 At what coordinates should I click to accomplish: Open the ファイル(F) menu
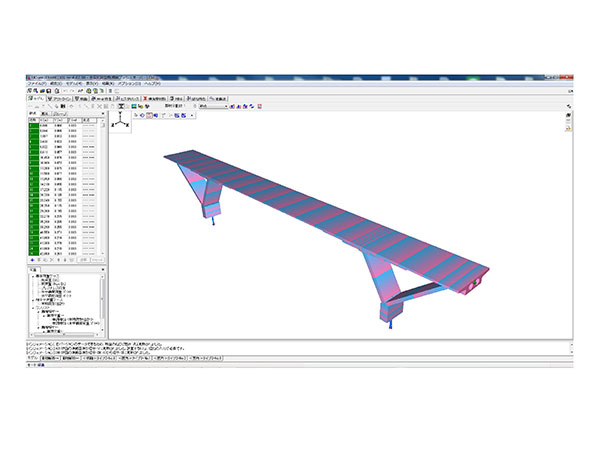click(37, 82)
